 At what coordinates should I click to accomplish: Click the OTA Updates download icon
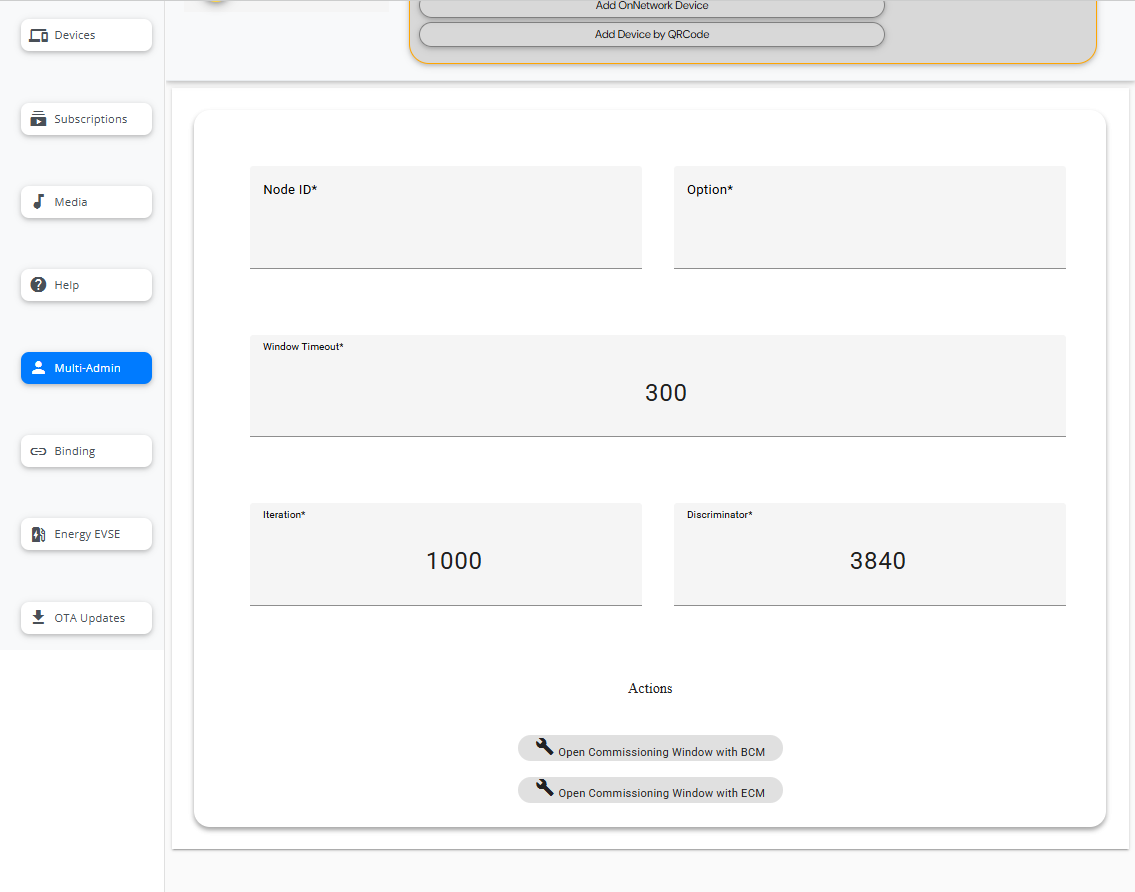[39, 617]
